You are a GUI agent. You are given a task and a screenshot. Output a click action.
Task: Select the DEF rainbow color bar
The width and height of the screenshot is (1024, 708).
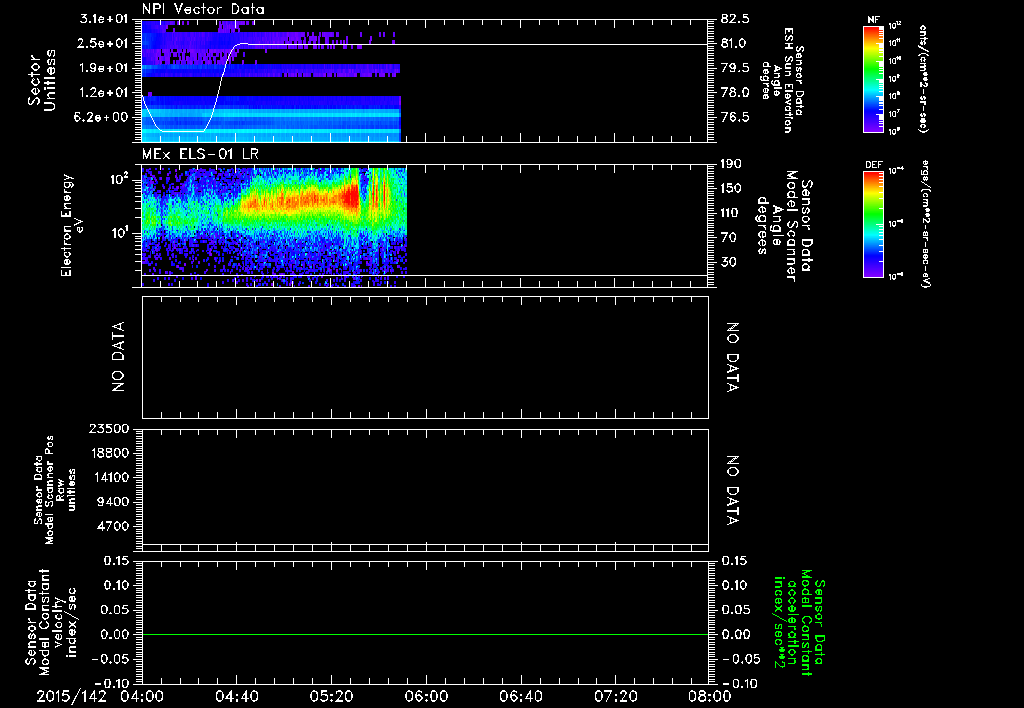coord(873,224)
